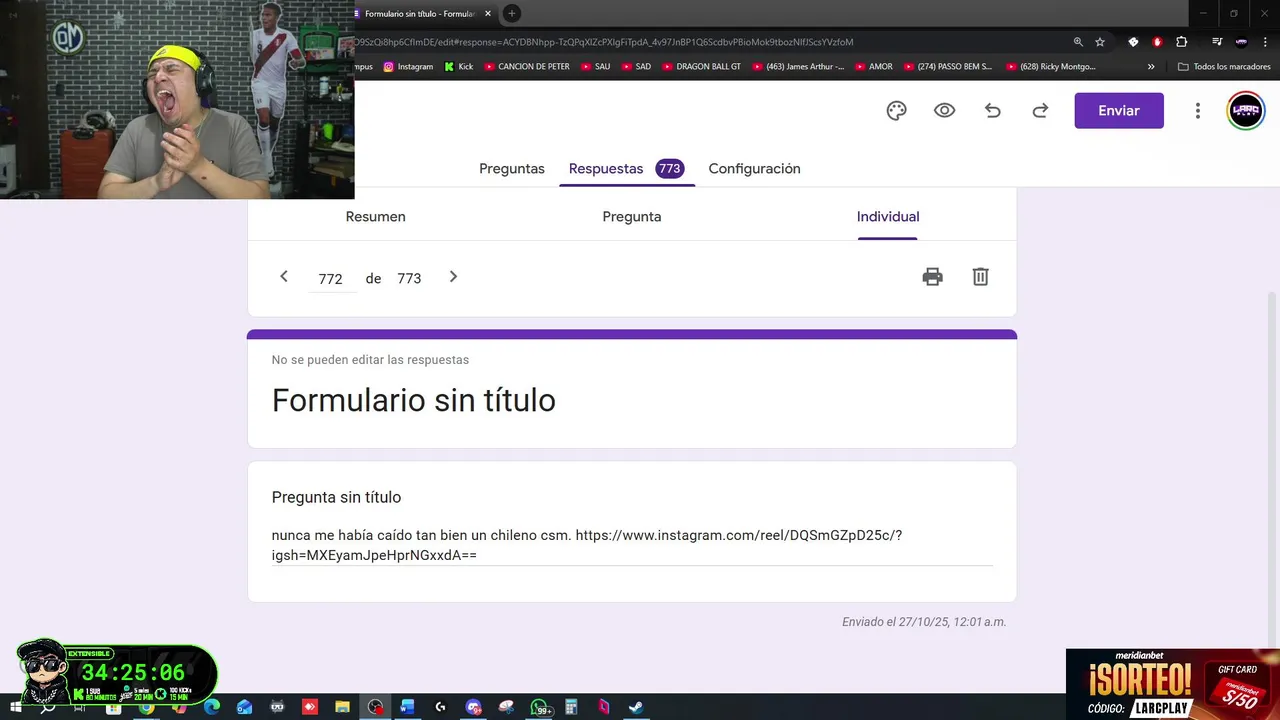Open Calculator from the taskbar
This screenshot has width=1280, height=720.
[571, 707]
